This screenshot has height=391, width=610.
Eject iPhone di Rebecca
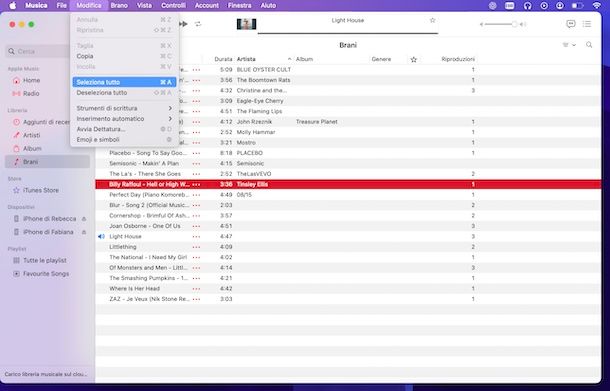pyautogui.click(x=84, y=219)
